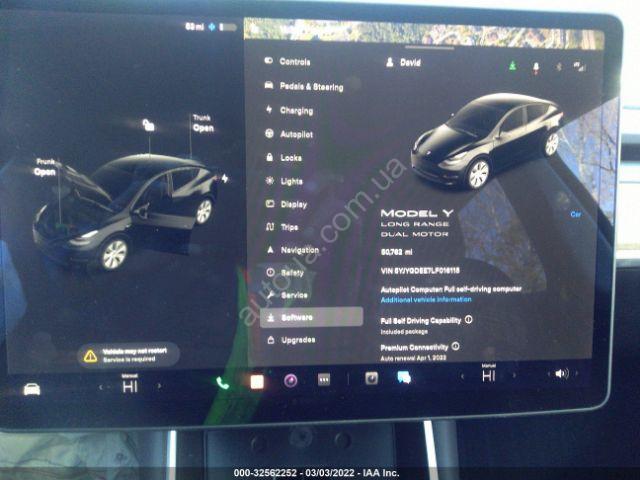Tap the blue snowflake icon beside range

pos(211,27)
